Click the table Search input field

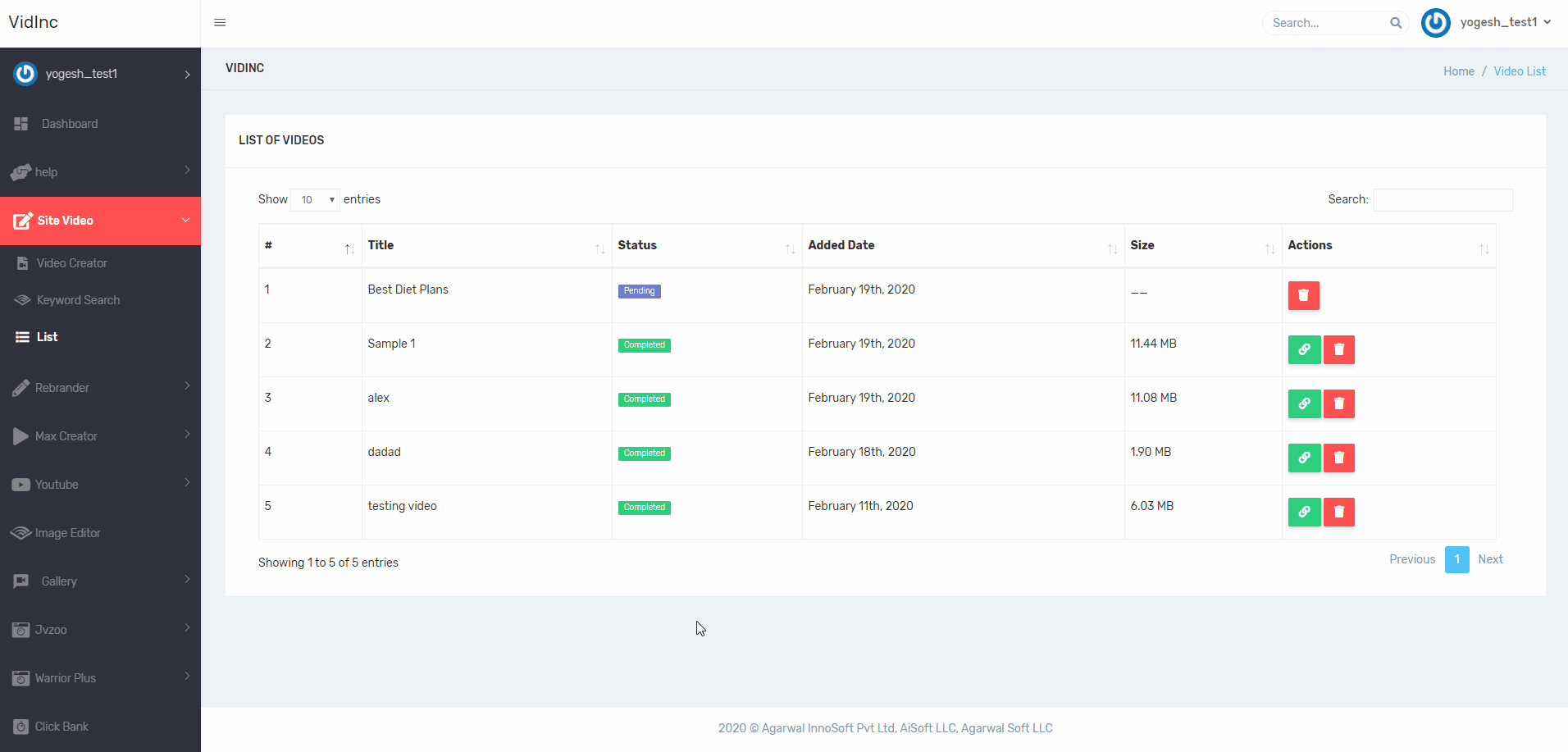1443,199
